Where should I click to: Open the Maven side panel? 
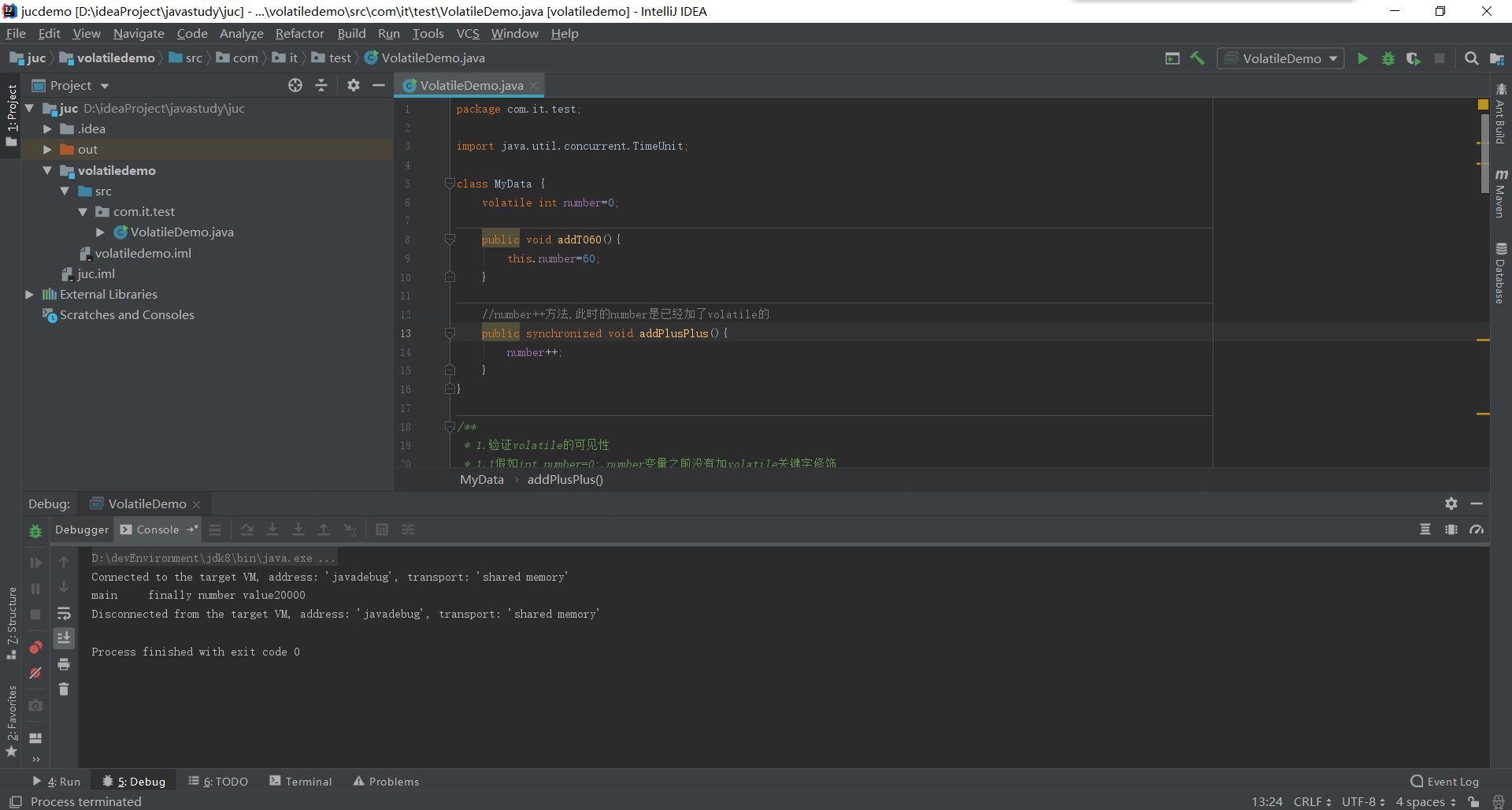pyautogui.click(x=1501, y=193)
